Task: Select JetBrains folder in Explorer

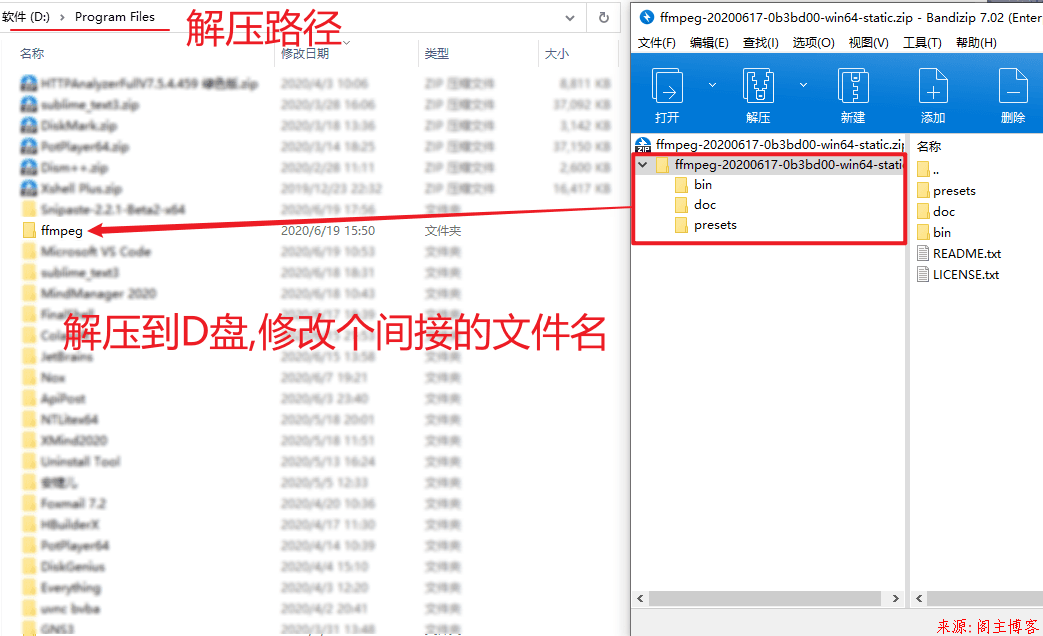Action: click(x=58, y=357)
